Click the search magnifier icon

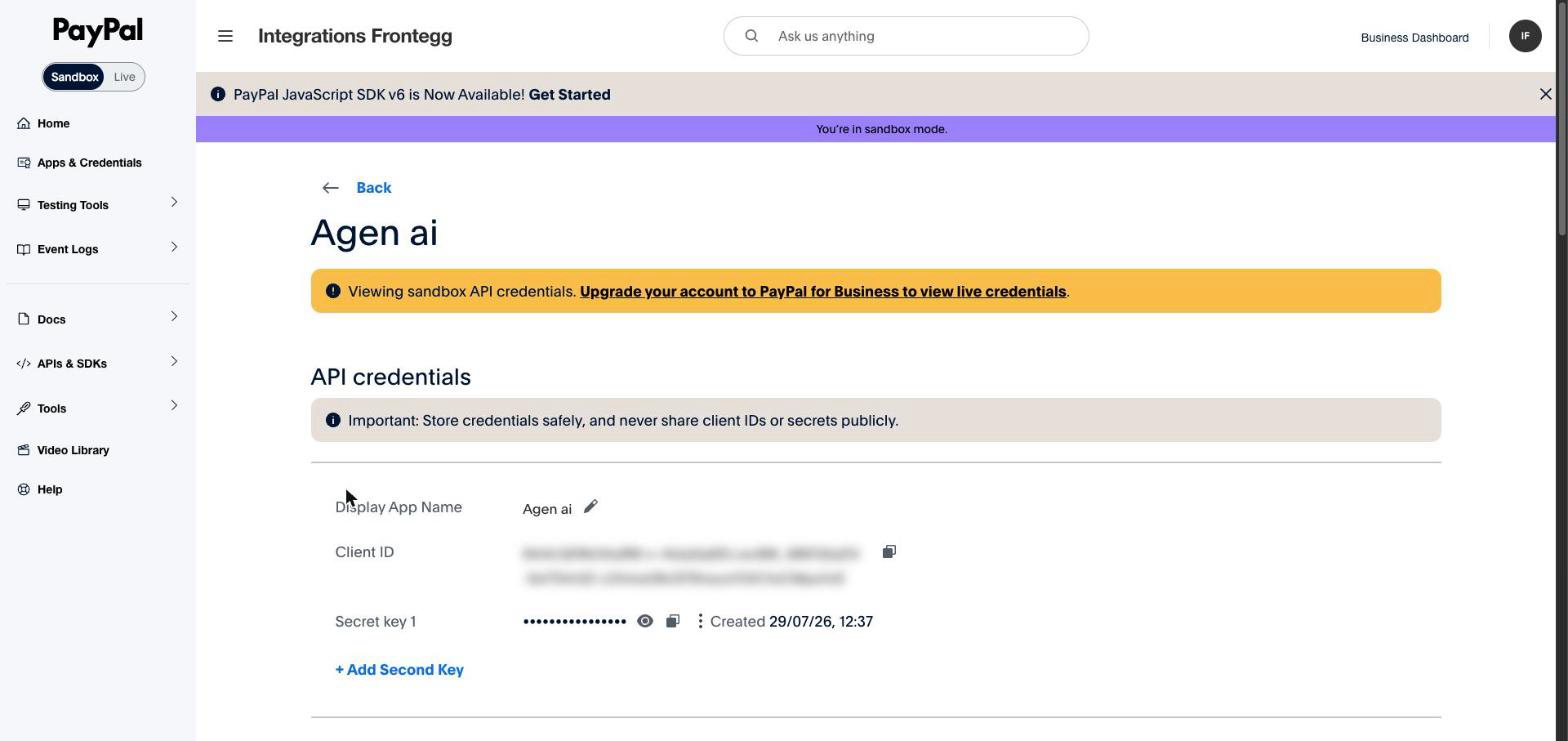coord(751,36)
